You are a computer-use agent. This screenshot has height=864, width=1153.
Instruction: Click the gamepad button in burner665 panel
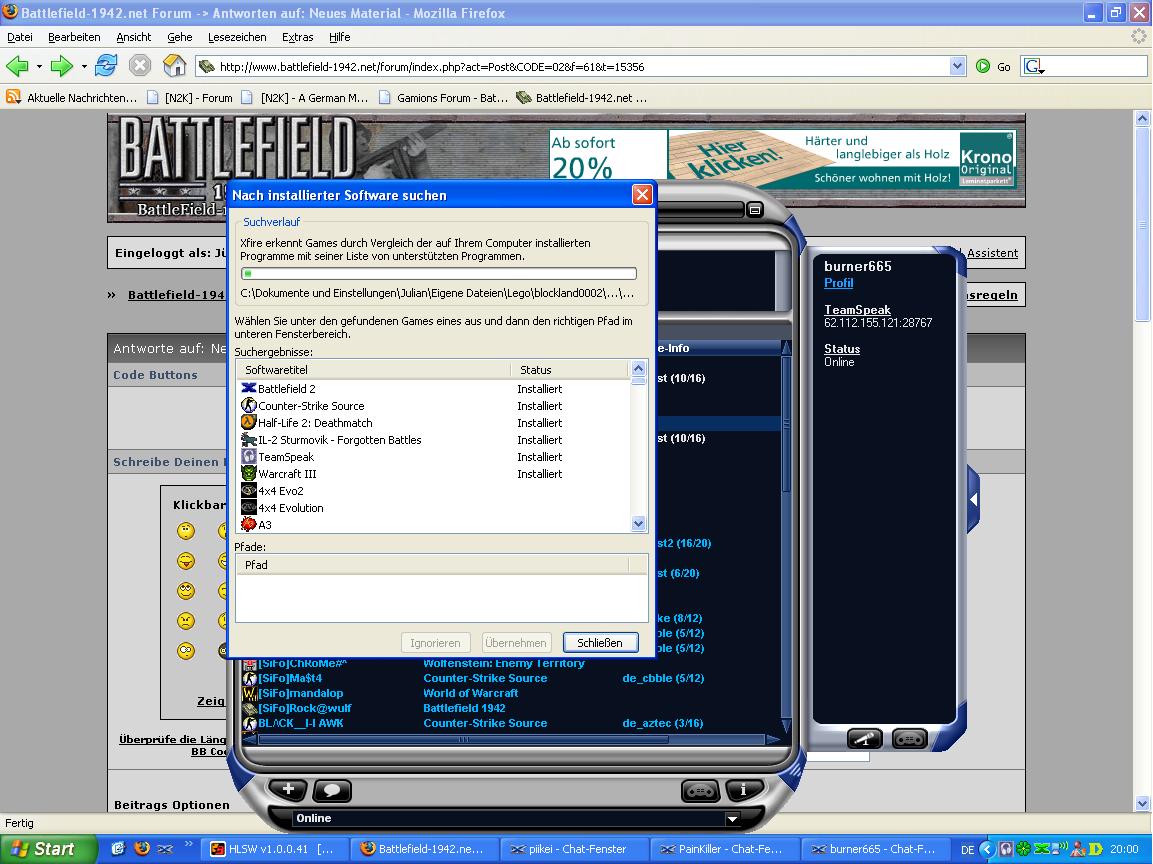point(910,738)
